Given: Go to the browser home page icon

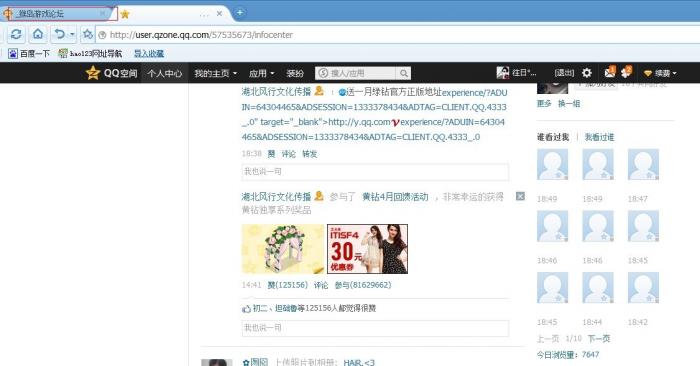Looking at the screenshot, I should point(38,34).
